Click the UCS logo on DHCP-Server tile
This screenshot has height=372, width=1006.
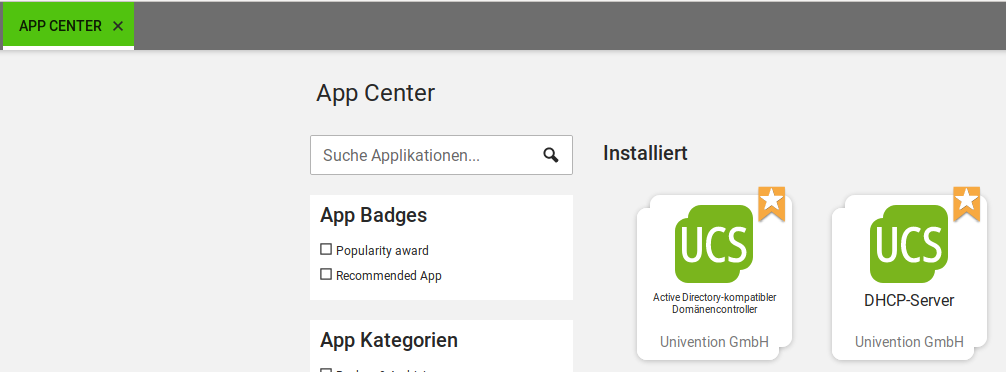[909, 244]
